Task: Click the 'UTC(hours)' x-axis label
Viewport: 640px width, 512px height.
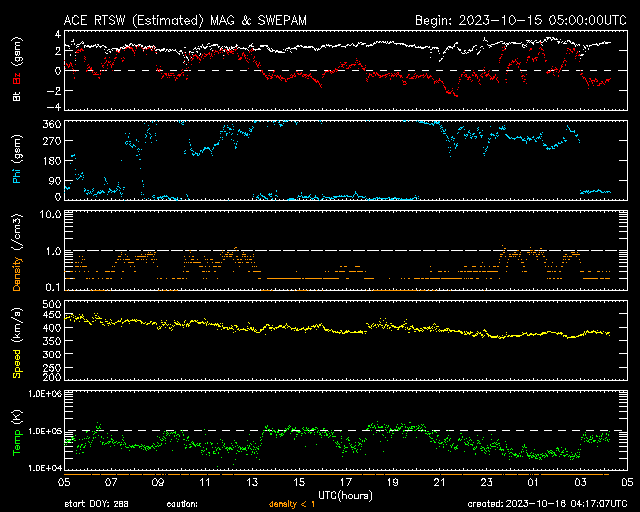Action: tap(345, 496)
